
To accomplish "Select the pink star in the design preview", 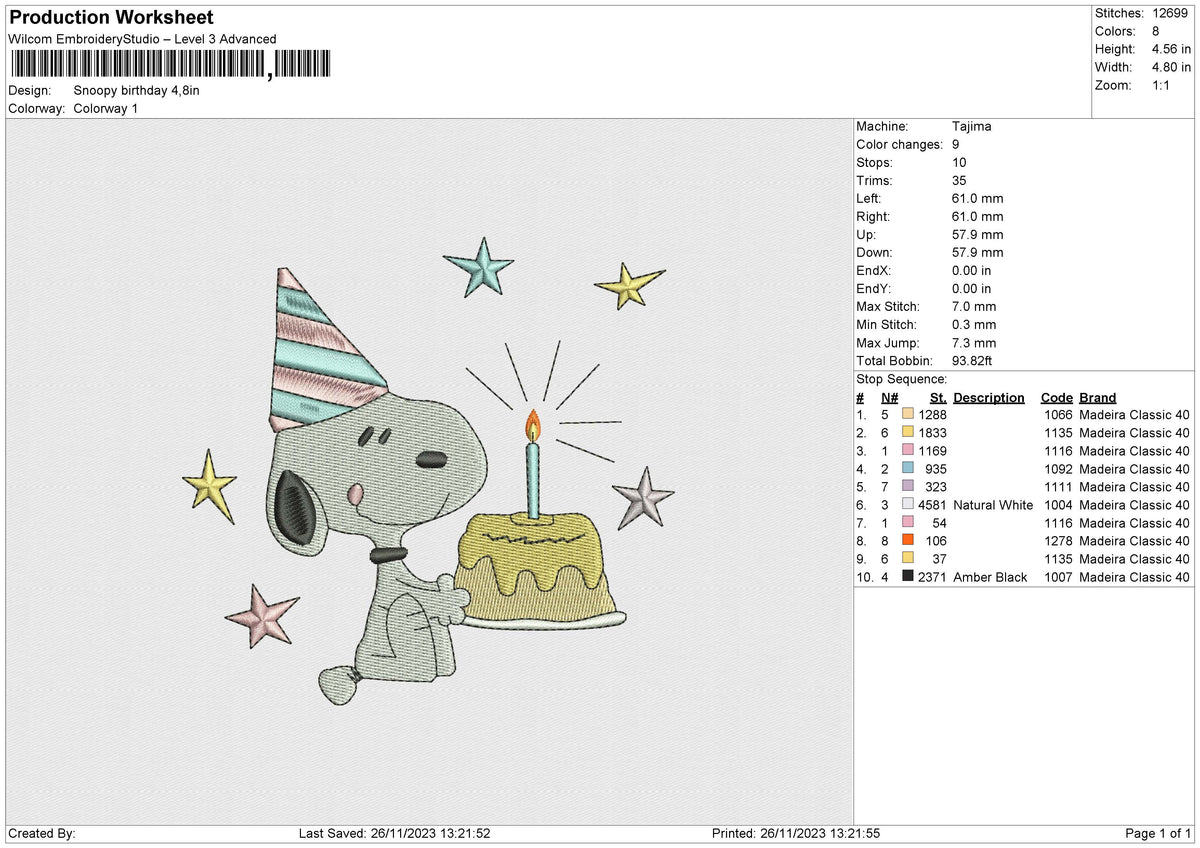I will [x=263, y=616].
